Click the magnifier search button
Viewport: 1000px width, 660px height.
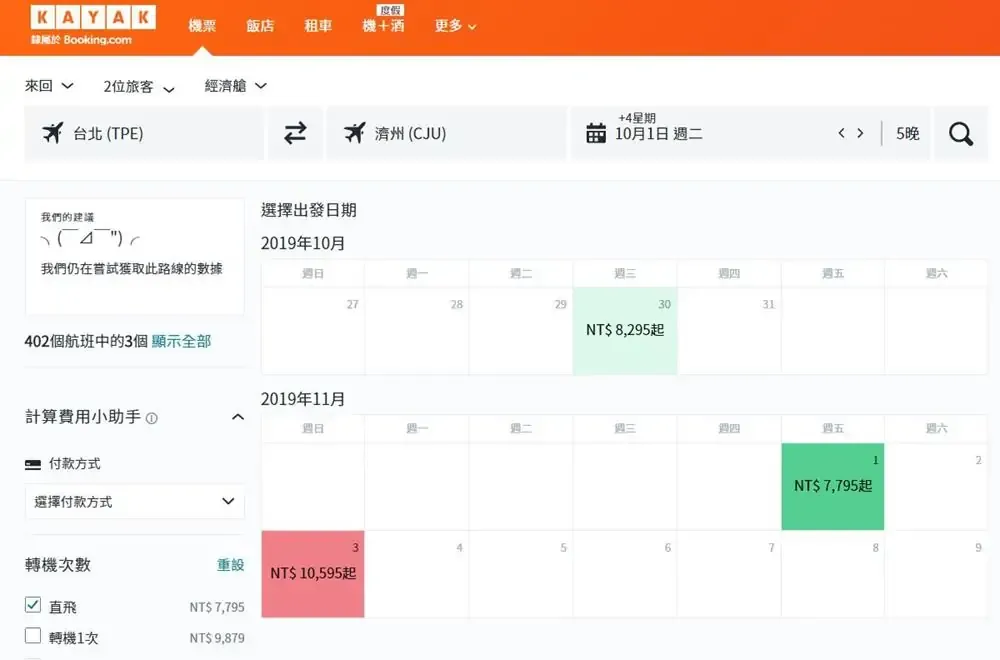pyautogui.click(x=961, y=134)
